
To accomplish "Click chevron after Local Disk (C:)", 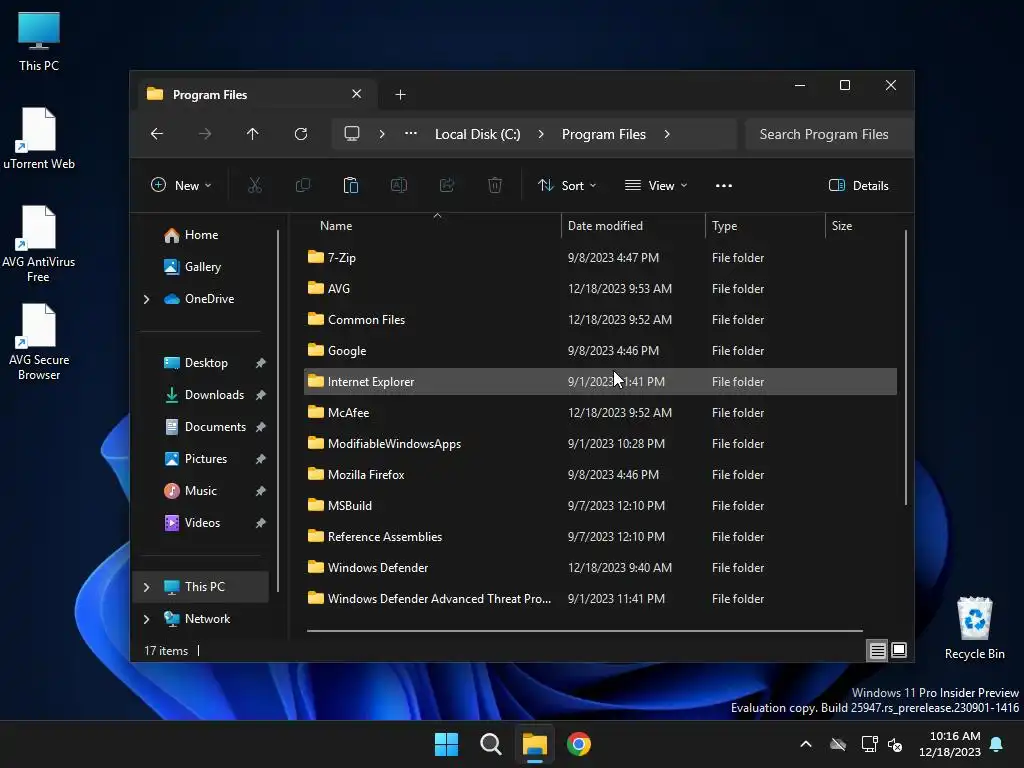I will point(541,134).
